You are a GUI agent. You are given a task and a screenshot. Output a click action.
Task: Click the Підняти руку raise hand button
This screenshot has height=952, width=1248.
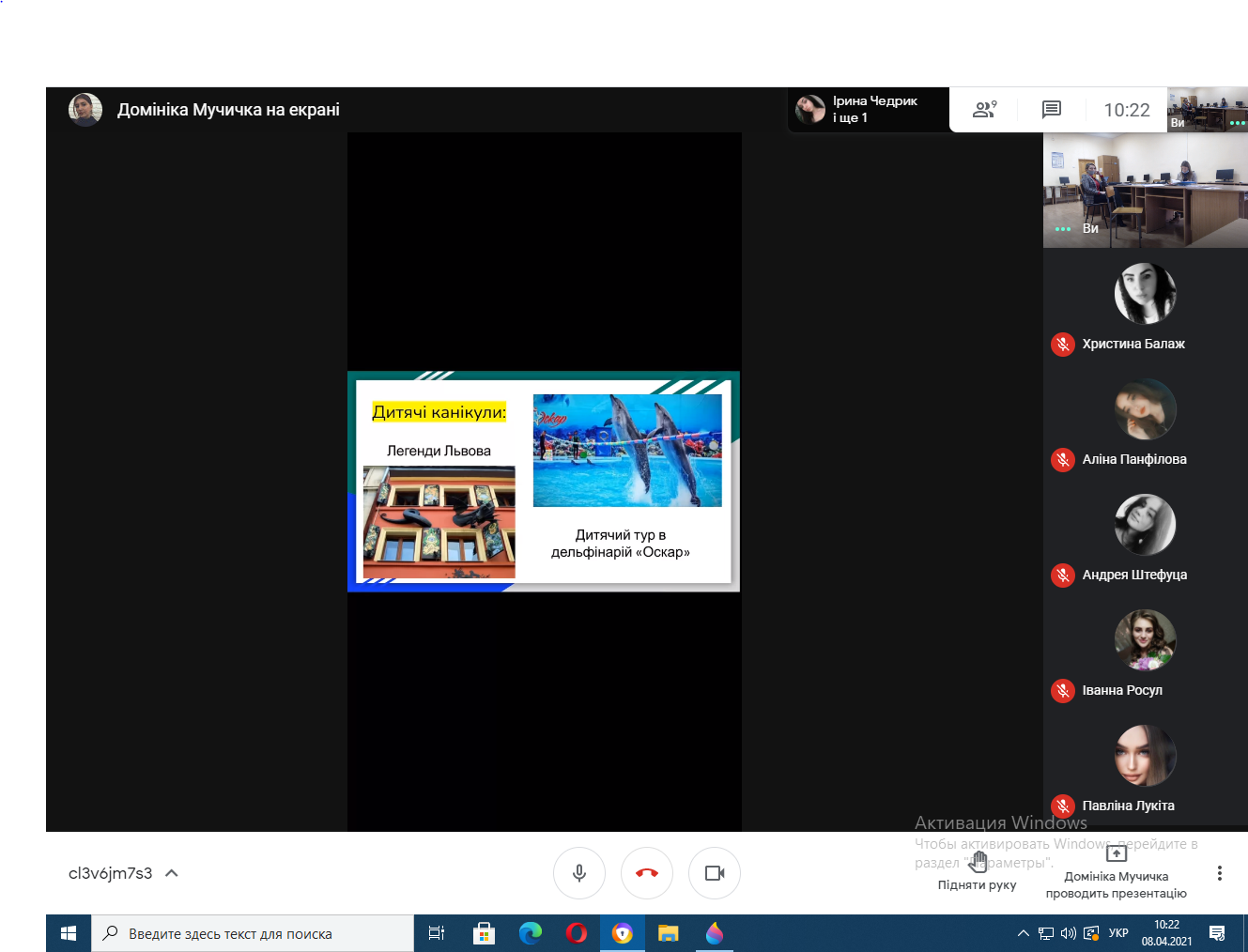(x=978, y=872)
